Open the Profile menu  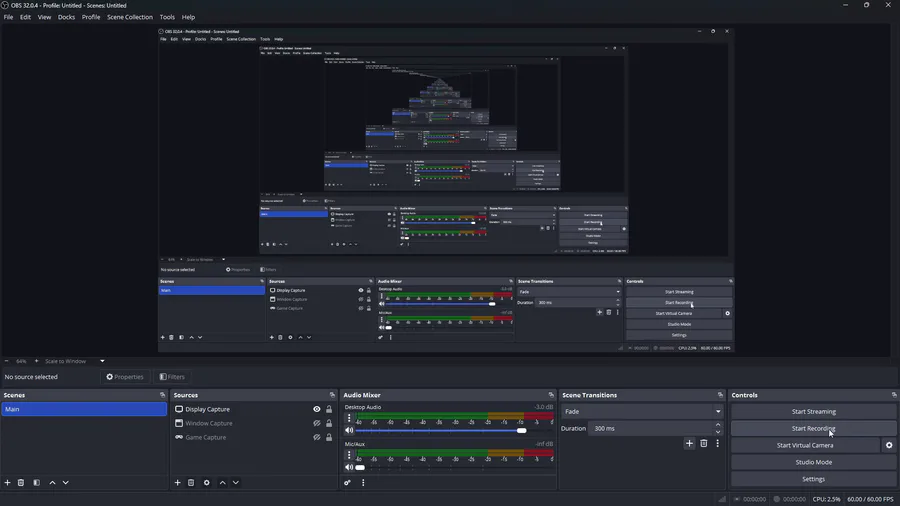[x=91, y=17]
